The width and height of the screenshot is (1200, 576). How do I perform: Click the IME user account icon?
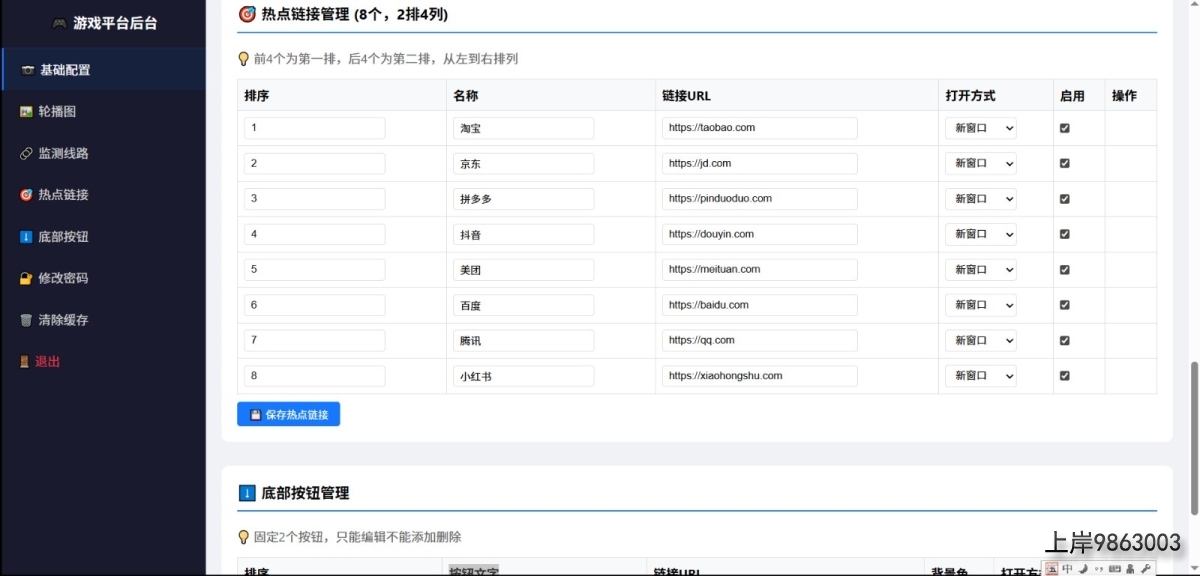1130,568
